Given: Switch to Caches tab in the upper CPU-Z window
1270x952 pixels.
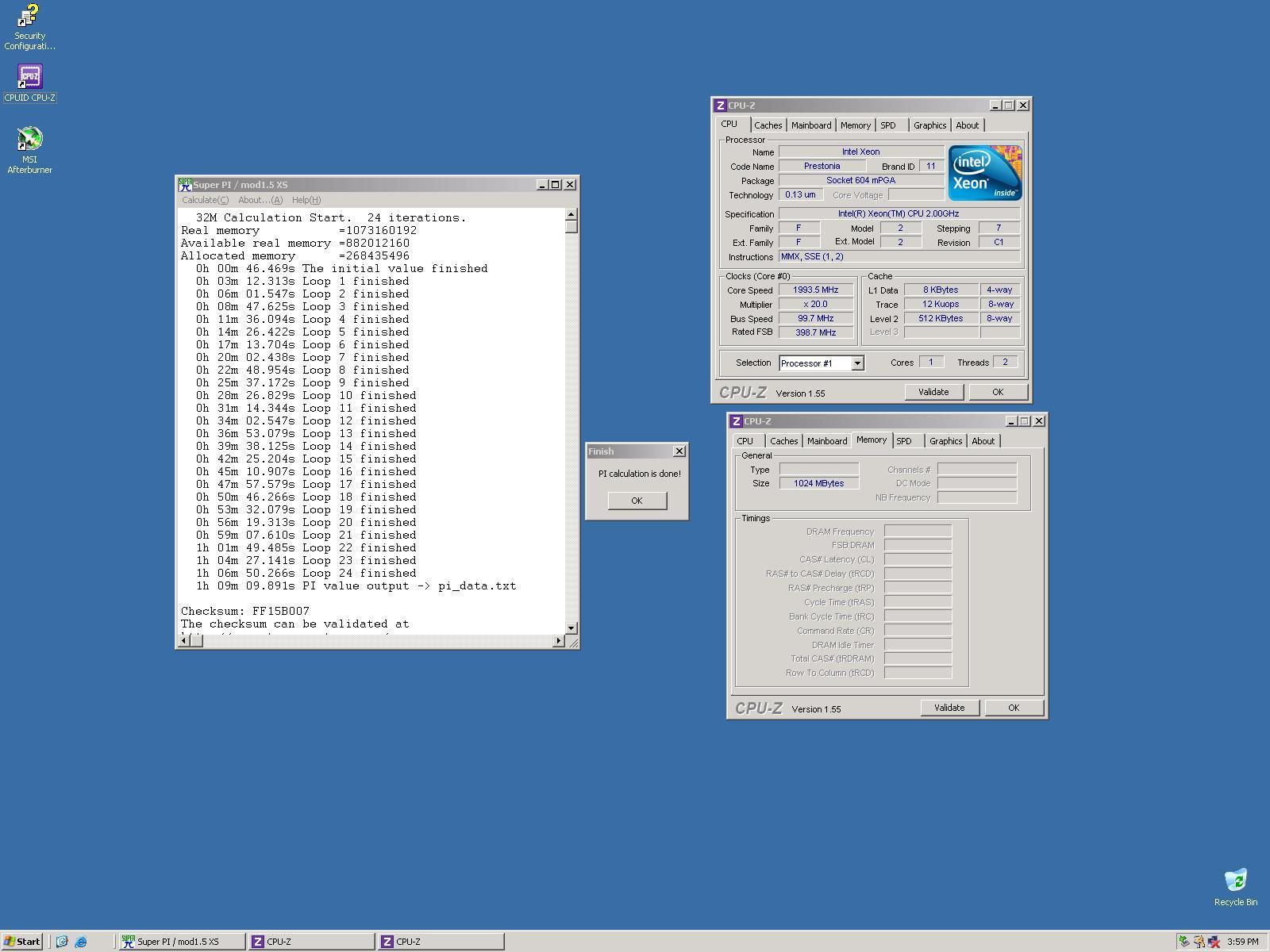Looking at the screenshot, I should [768, 125].
